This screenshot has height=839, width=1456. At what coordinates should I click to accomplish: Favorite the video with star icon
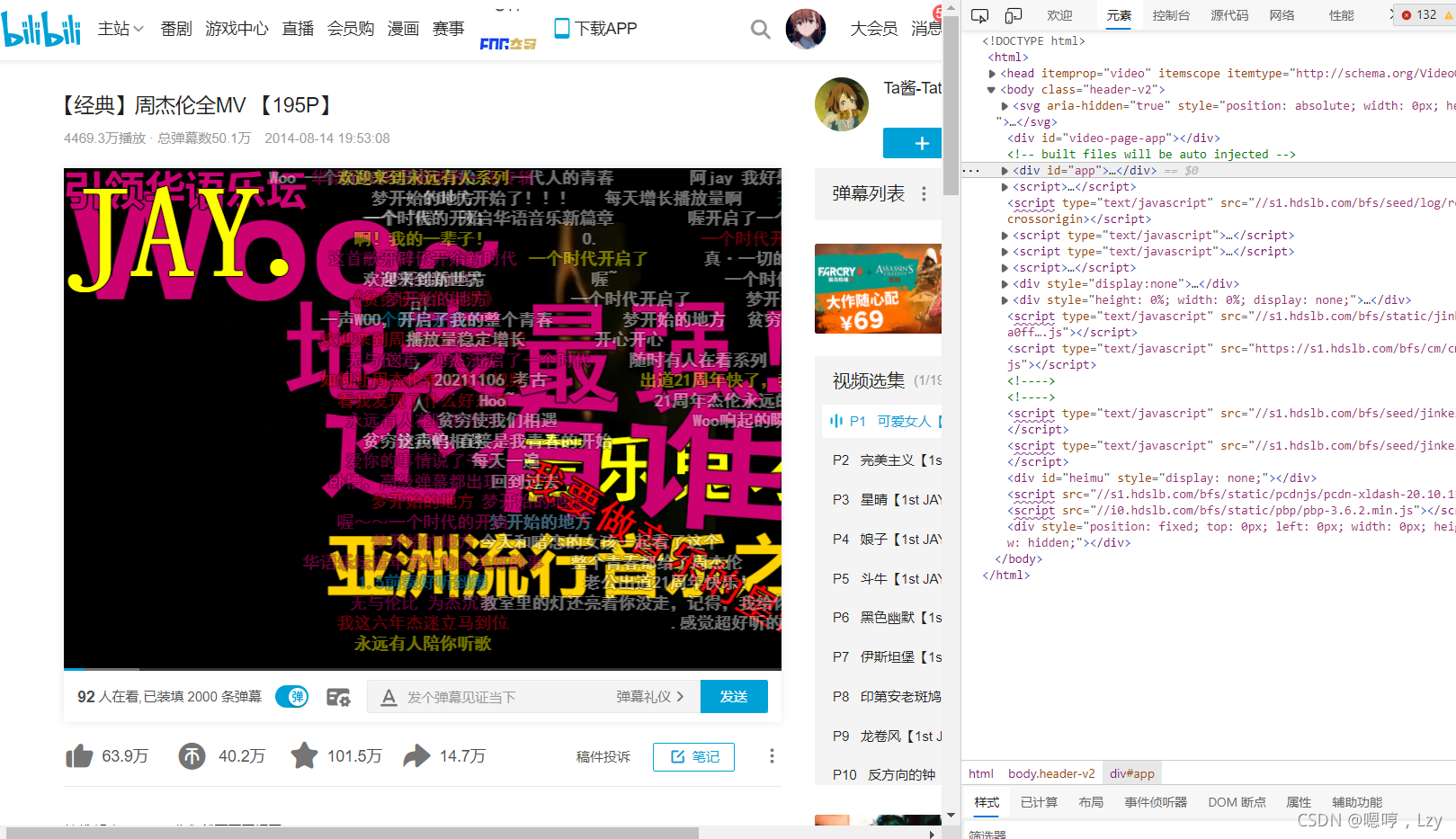[x=304, y=755]
